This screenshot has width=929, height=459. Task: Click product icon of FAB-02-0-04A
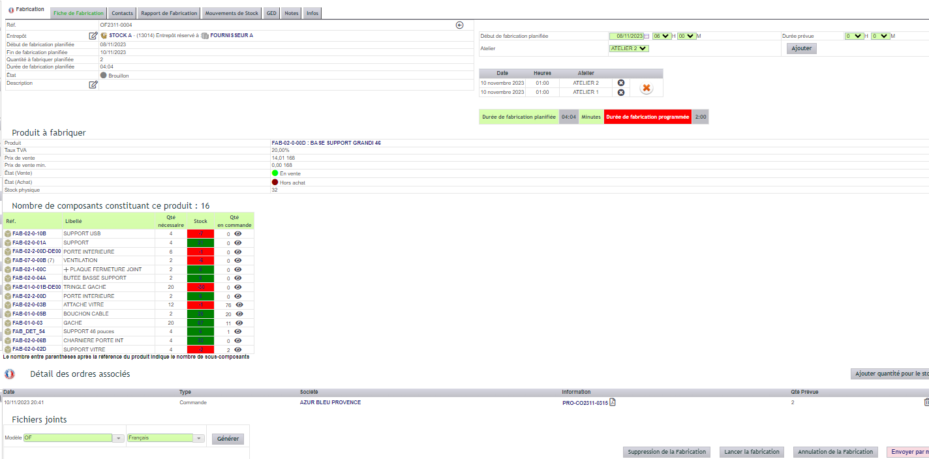pos(8,278)
